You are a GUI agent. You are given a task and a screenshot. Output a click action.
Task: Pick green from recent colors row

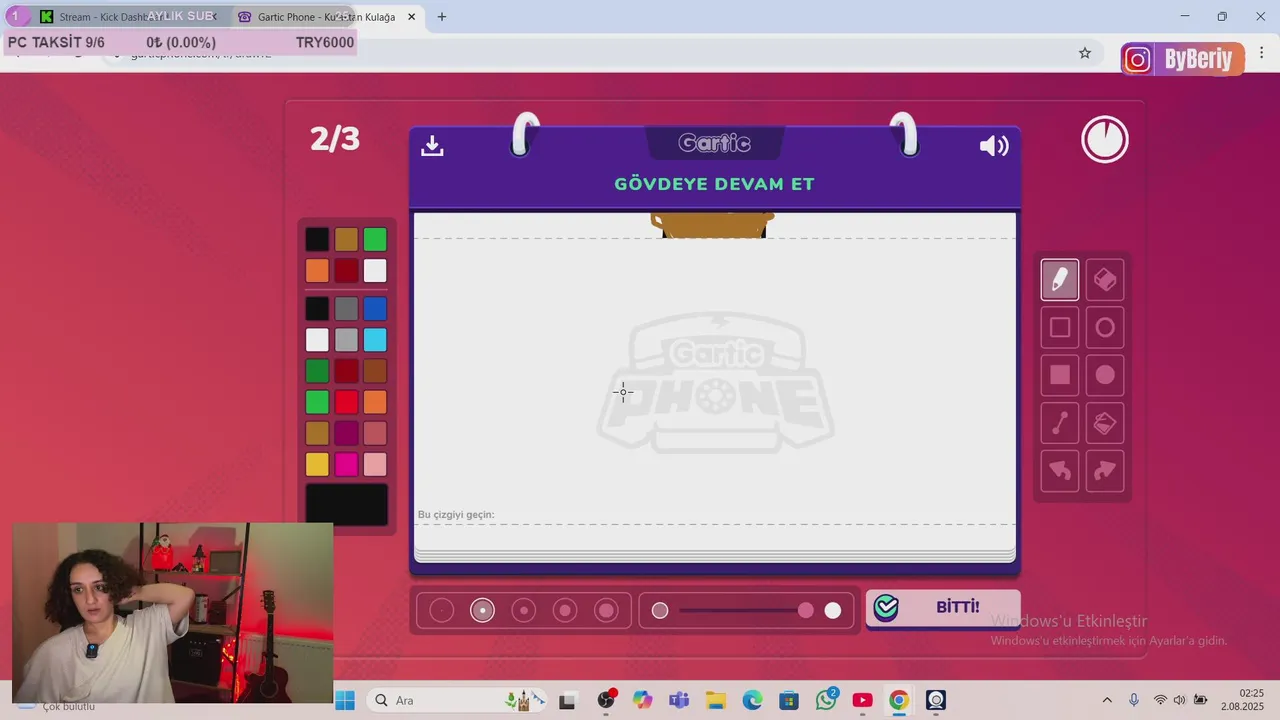point(375,239)
